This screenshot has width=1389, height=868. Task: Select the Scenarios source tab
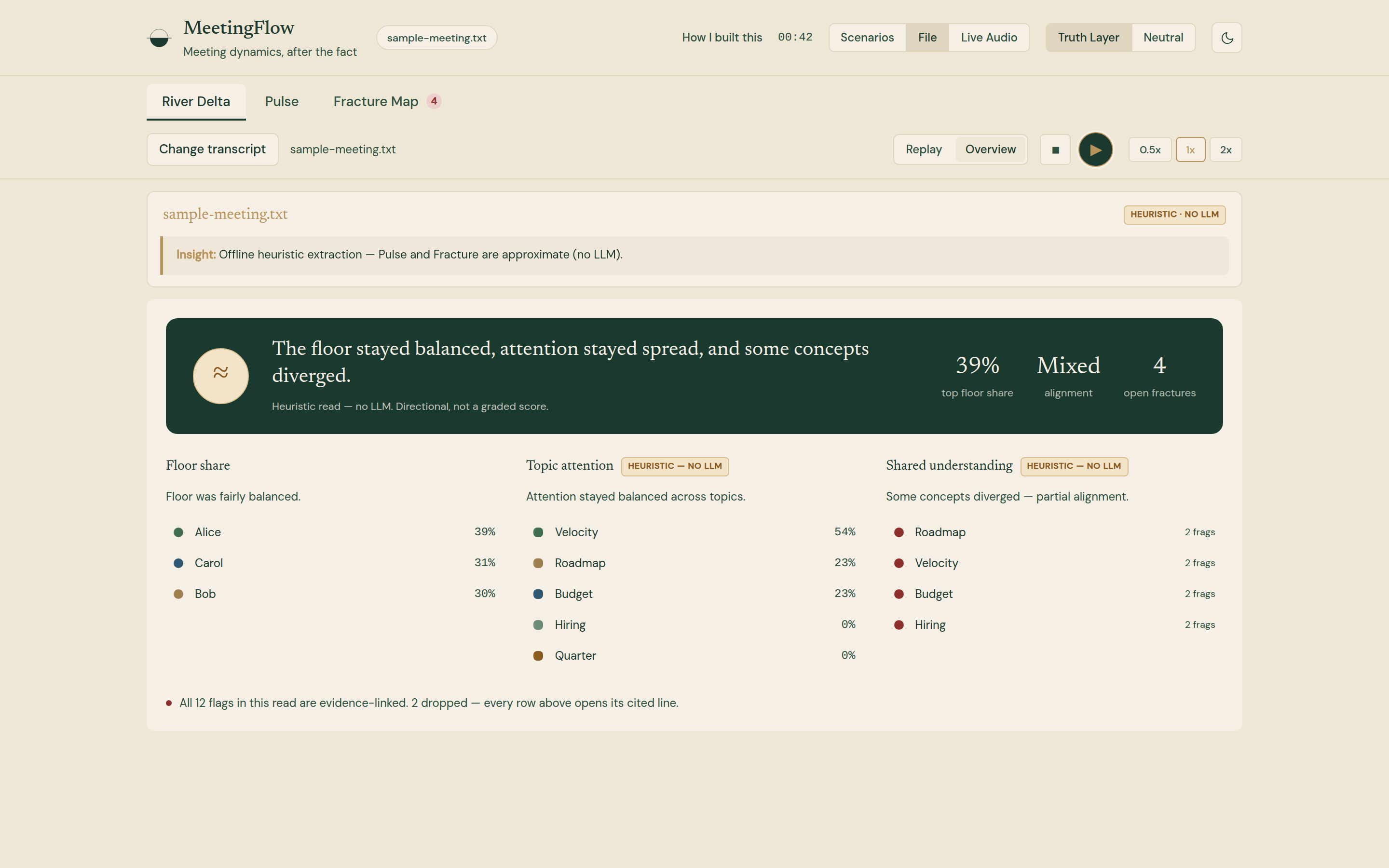867,38
